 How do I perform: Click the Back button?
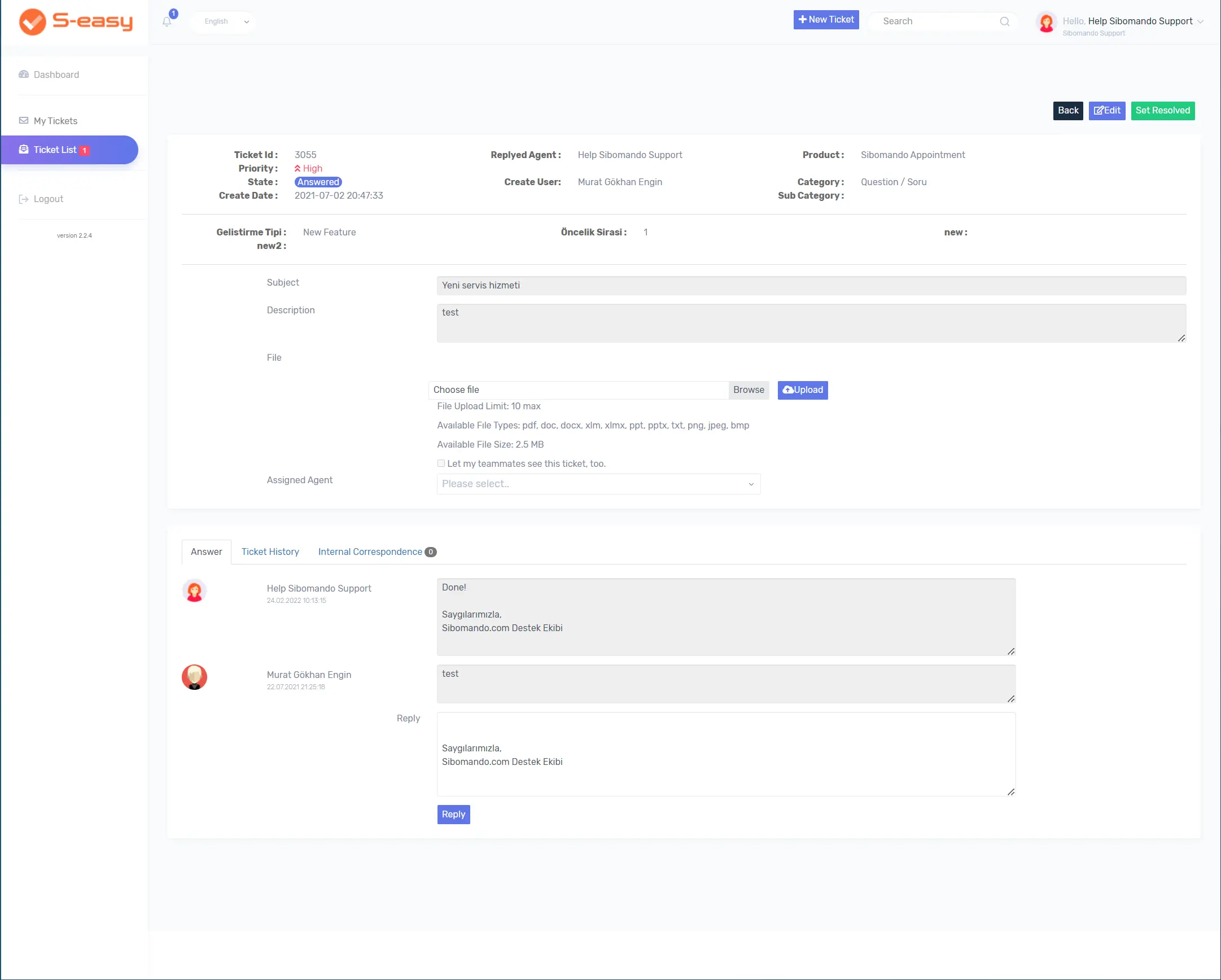click(x=1068, y=111)
